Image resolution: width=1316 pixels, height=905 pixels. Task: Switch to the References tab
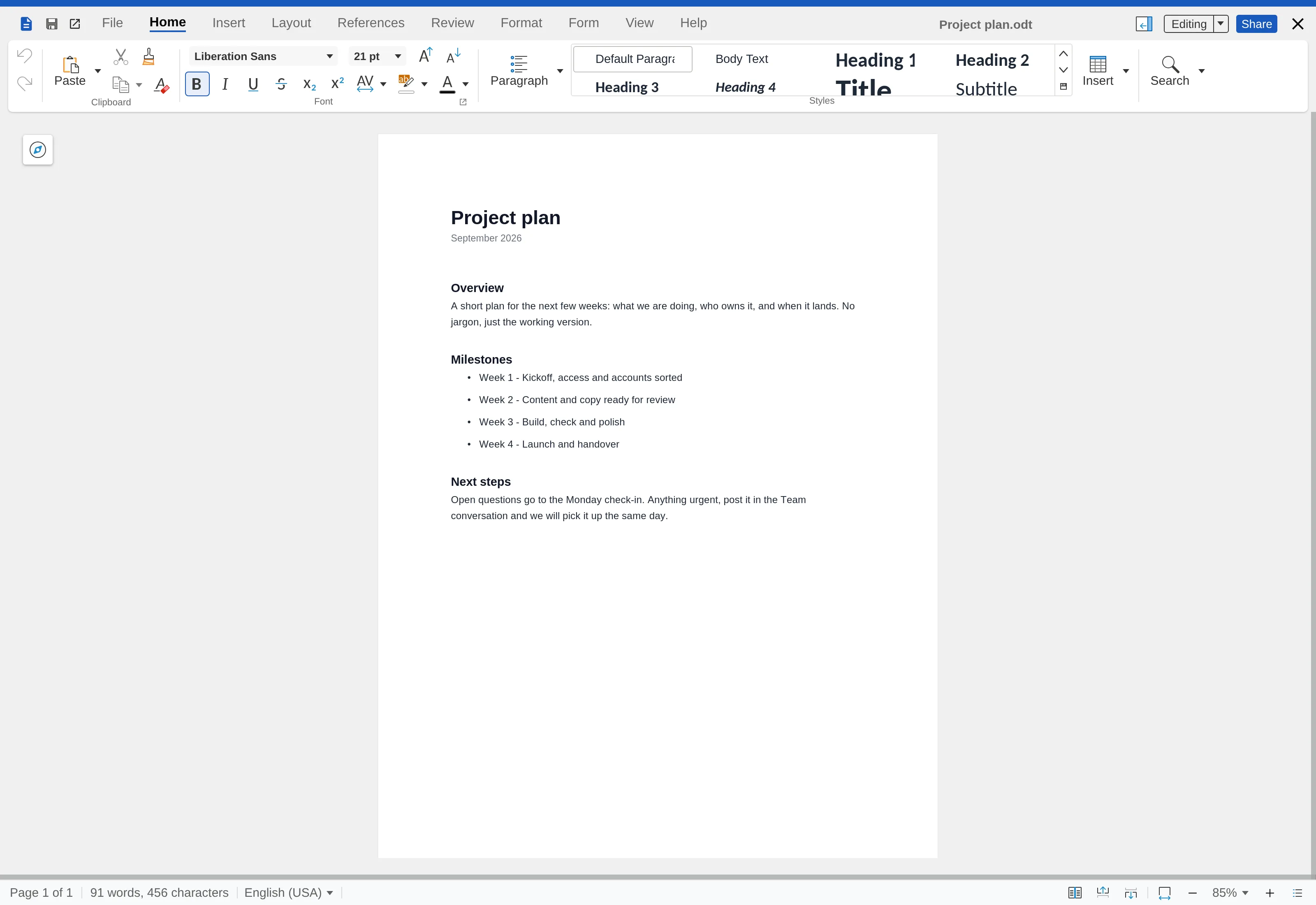pyautogui.click(x=371, y=23)
